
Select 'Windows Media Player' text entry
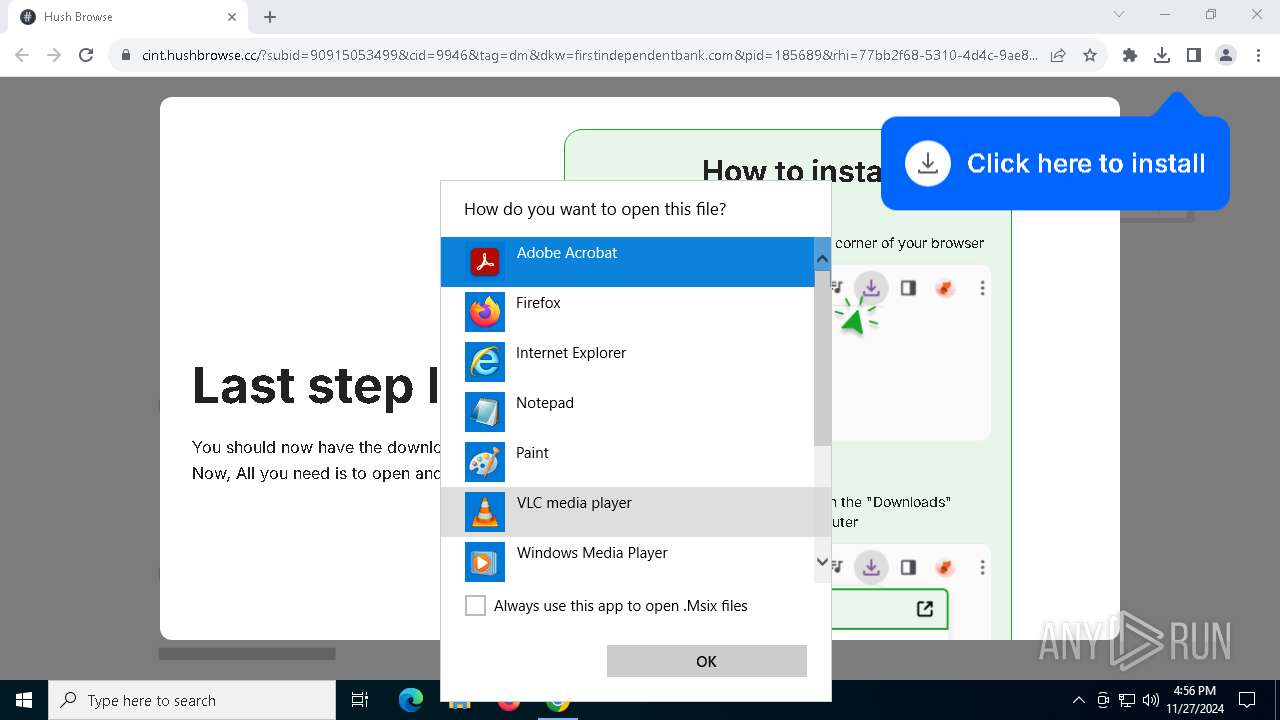(x=592, y=553)
